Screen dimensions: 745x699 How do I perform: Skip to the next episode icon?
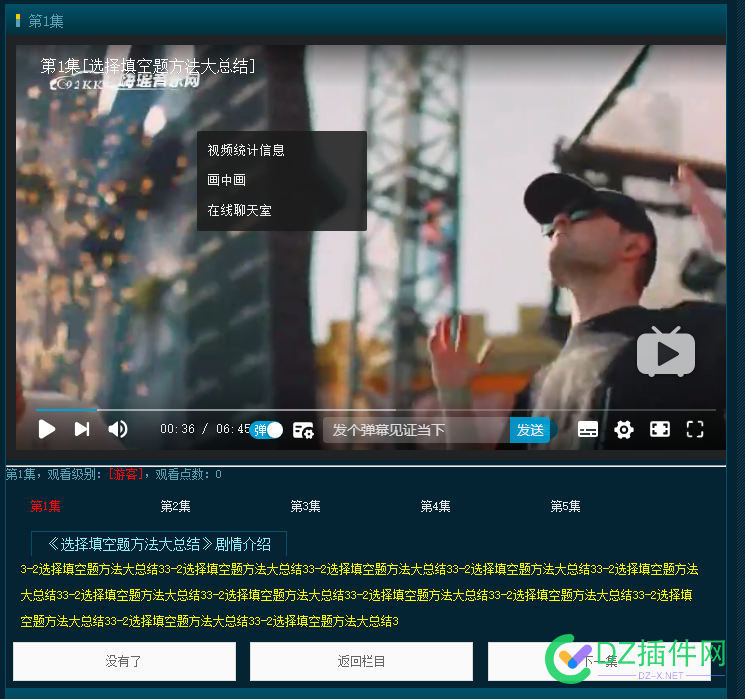tap(82, 429)
